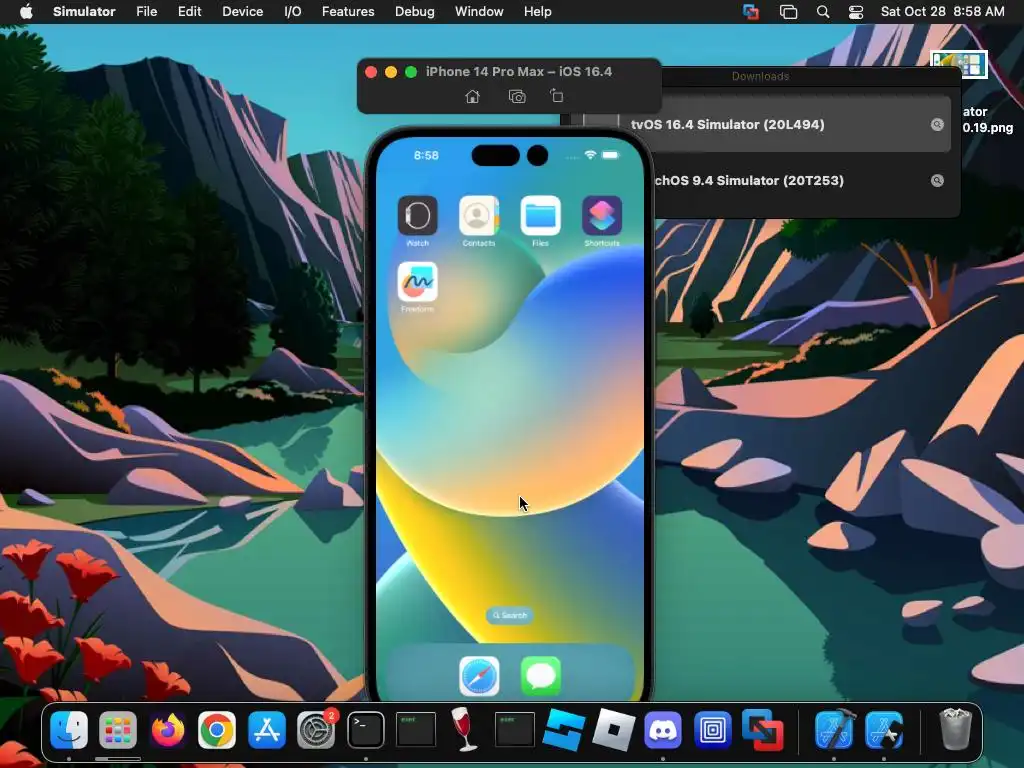This screenshot has width=1024, height=768.
Task: Launch Roblox player icon in Dock
Action: (613, 729)
